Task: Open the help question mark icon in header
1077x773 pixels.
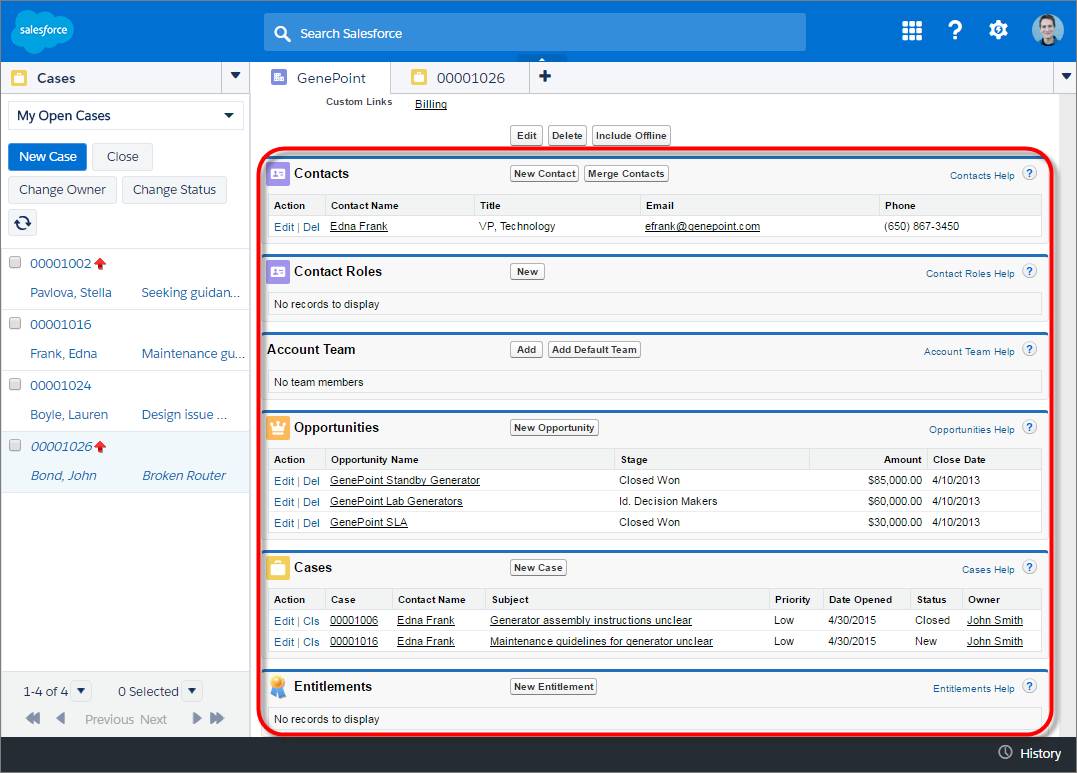Action: [x=955, y=30]
